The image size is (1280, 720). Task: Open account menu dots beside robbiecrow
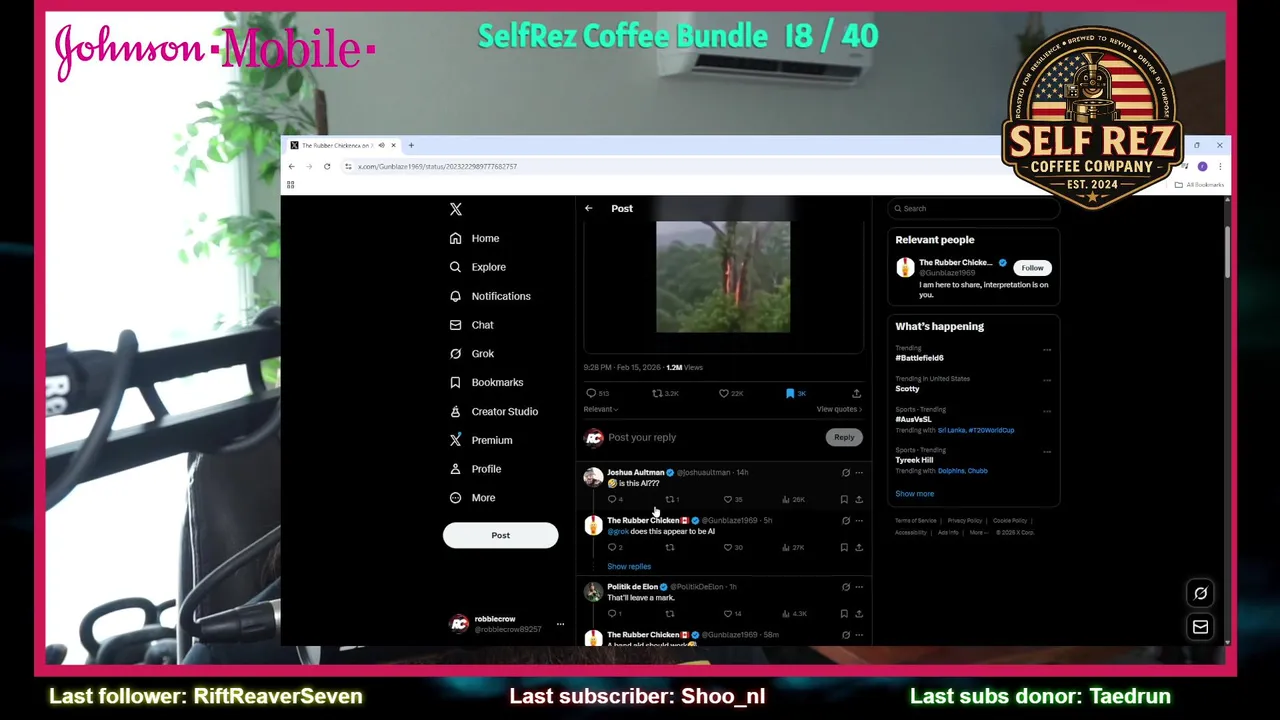point(560,624)
